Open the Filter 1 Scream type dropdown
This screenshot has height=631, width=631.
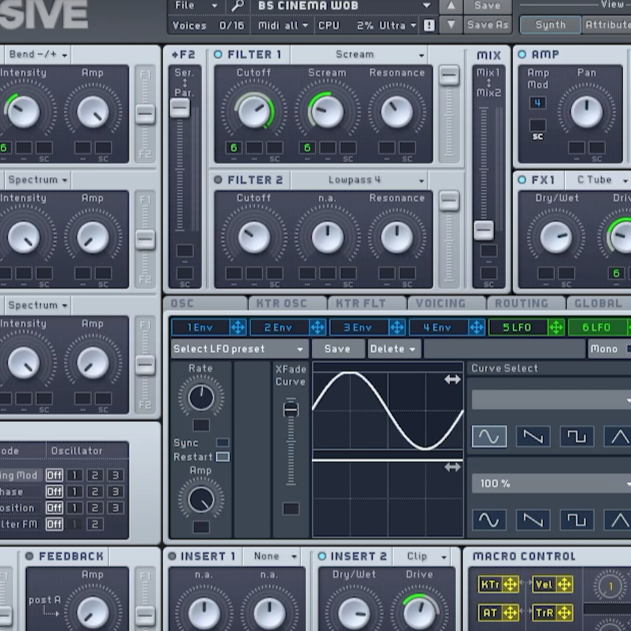tap(380, 55)
